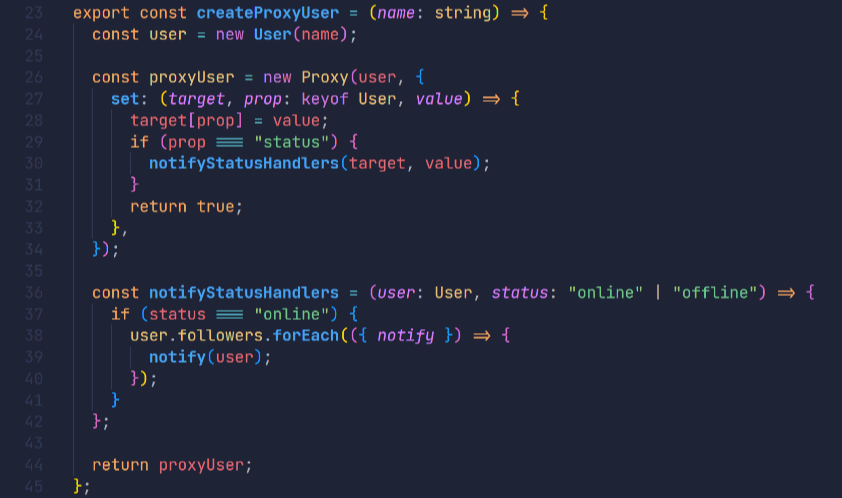The height and width of the screenshot is (498, 842).
Task: Click the createProxyUser function name
Action: pos(267,13)
